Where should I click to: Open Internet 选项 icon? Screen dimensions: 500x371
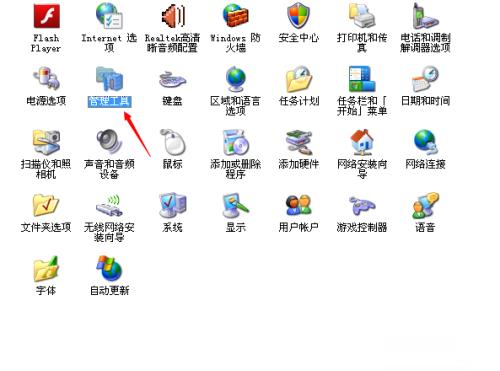109,15
